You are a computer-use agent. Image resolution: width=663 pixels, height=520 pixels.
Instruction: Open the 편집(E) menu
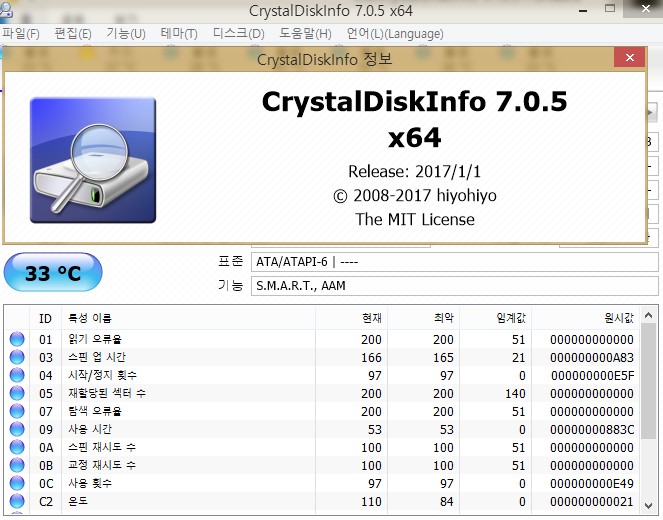[x=73, y=33]
